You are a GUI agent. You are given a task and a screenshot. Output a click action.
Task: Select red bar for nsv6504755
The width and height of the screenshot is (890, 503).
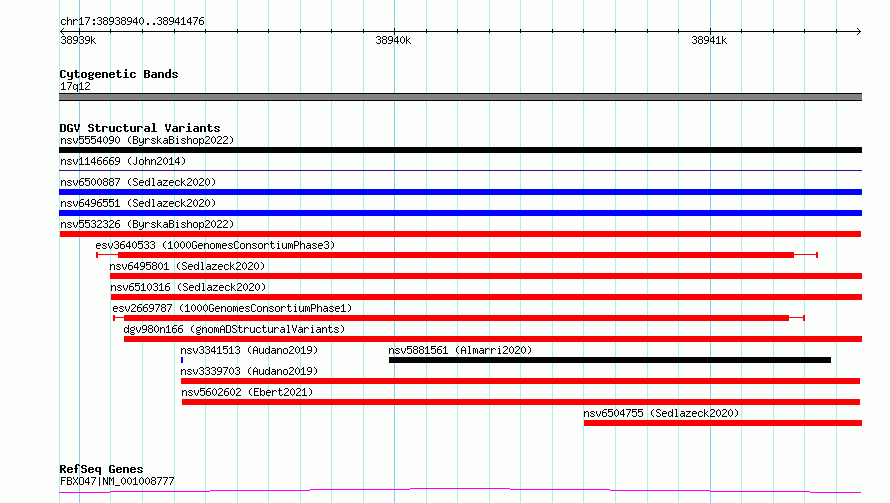click(x=723, y=423)
